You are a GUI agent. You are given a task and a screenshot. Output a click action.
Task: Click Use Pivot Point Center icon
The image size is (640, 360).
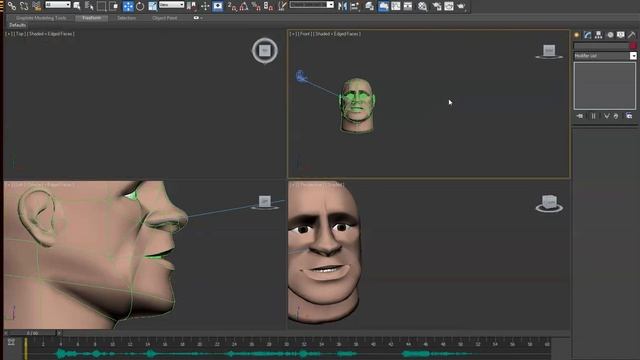(191, 6)
